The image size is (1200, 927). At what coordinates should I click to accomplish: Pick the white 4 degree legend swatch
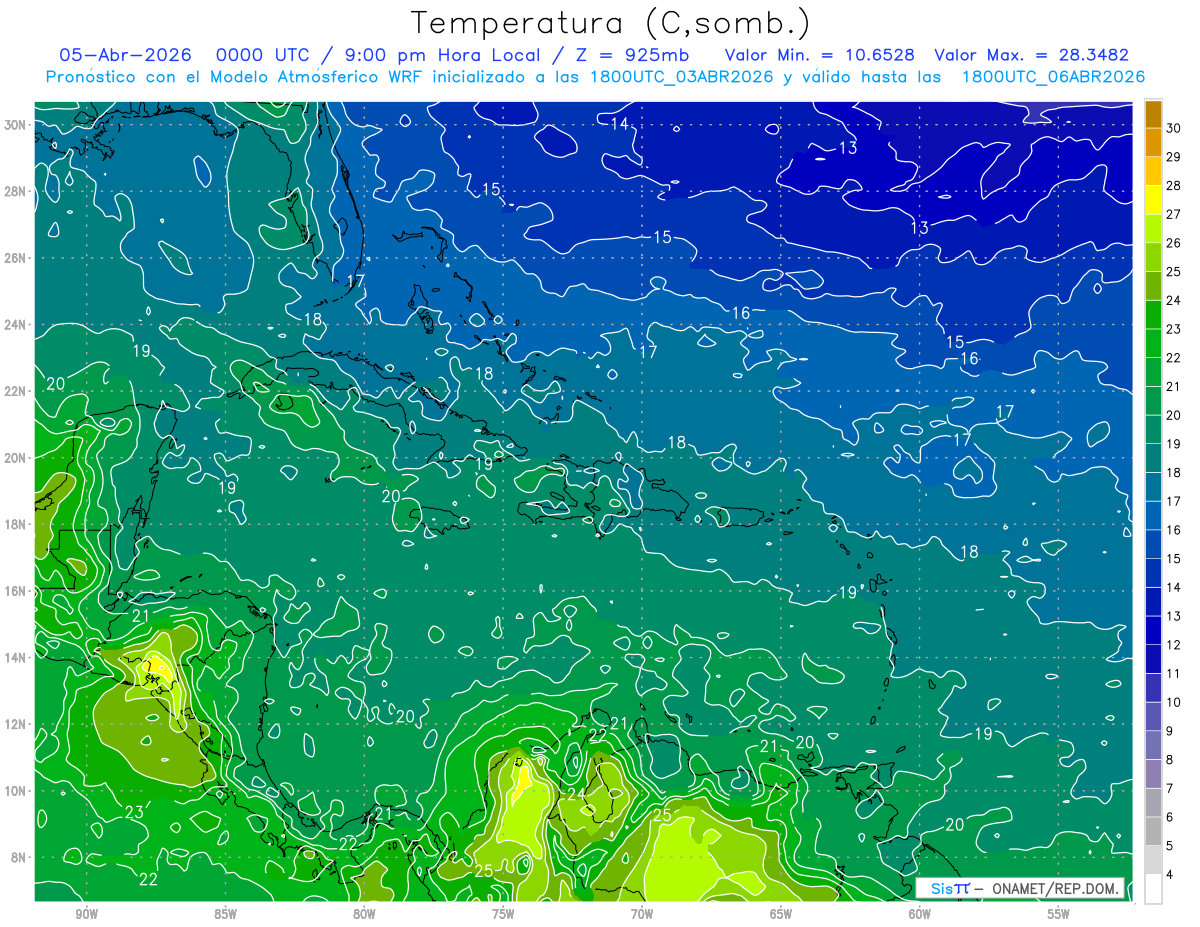pos(1153,889)
